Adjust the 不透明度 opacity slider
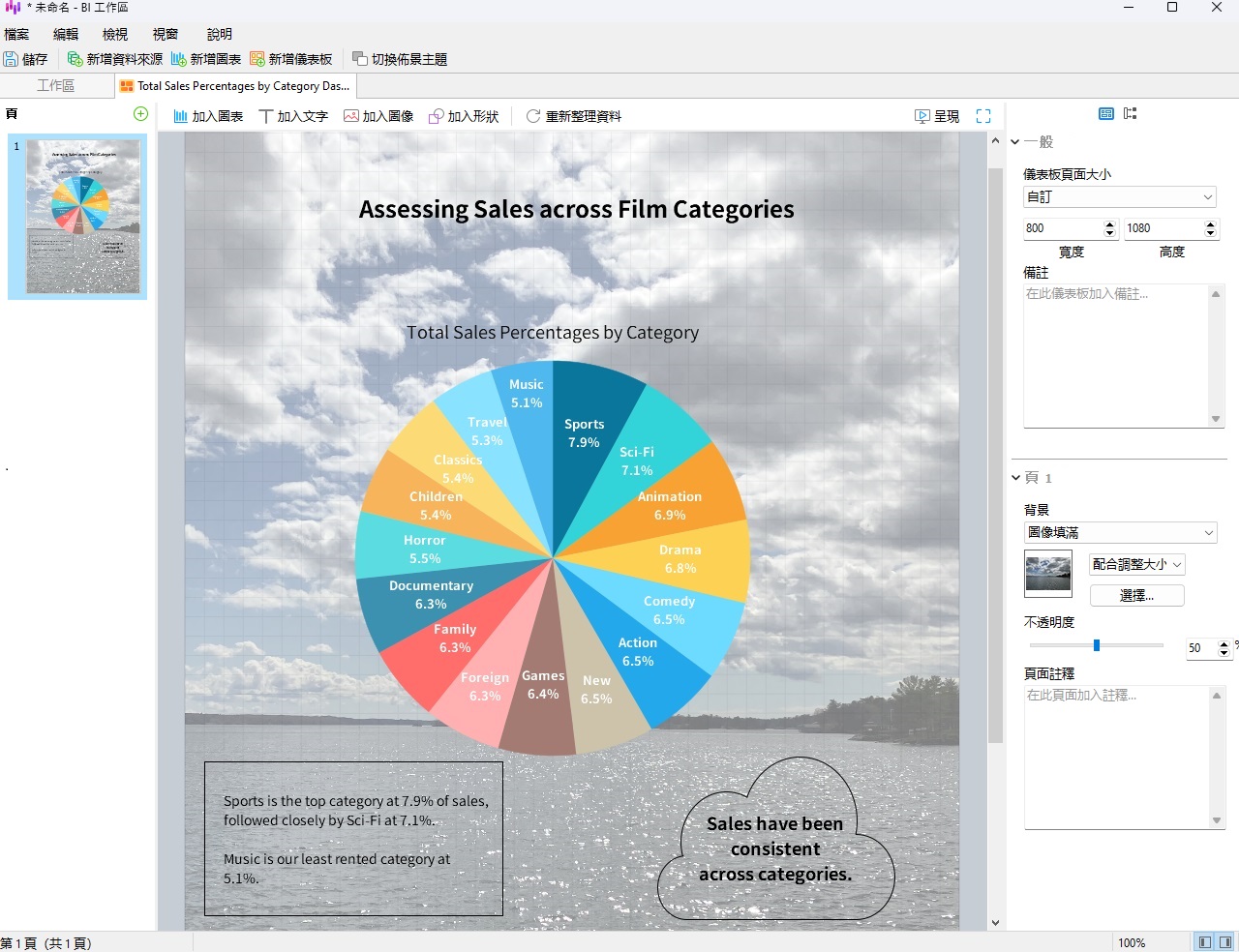1239x952 pixels. [1095, 645]
